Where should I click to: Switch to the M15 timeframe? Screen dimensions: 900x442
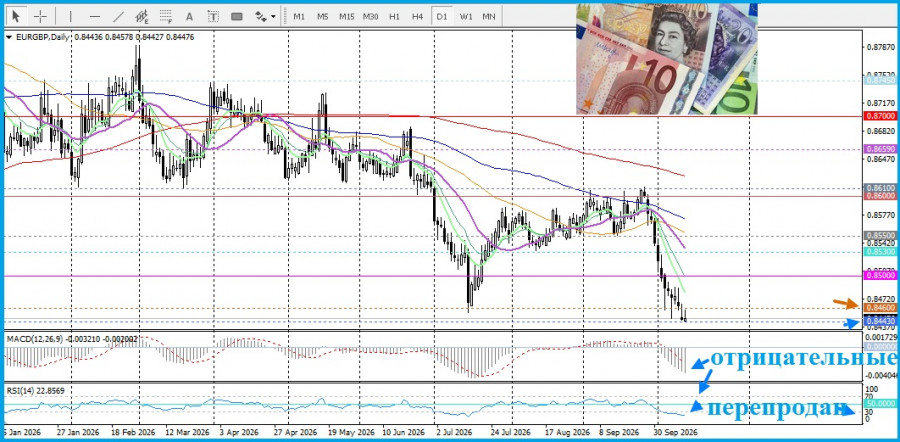(x=346, y=16)
